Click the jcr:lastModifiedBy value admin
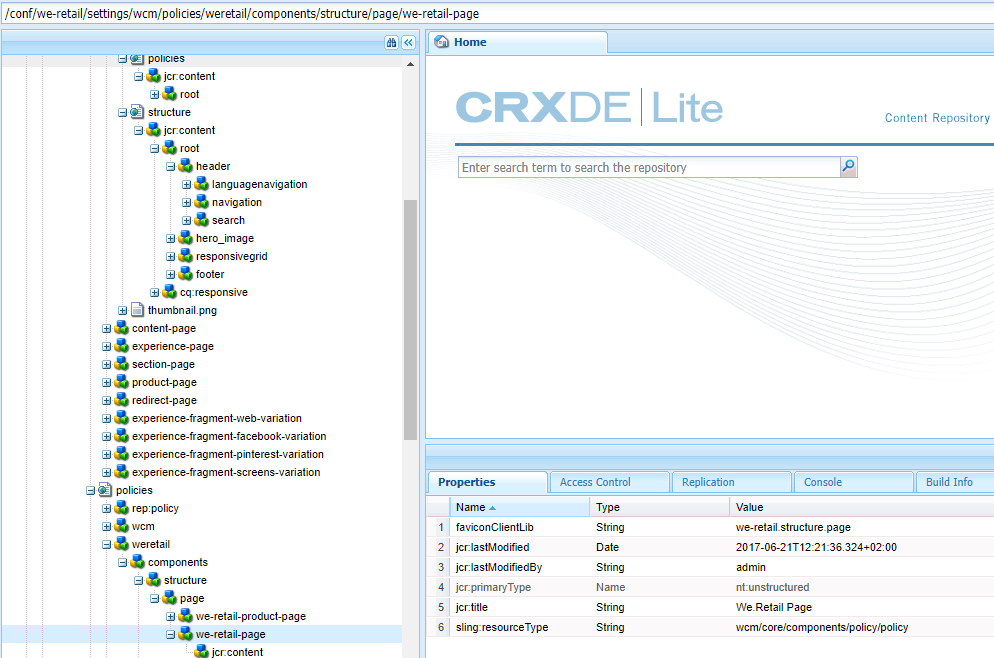The image size is (994, 658). click(751, 567)
